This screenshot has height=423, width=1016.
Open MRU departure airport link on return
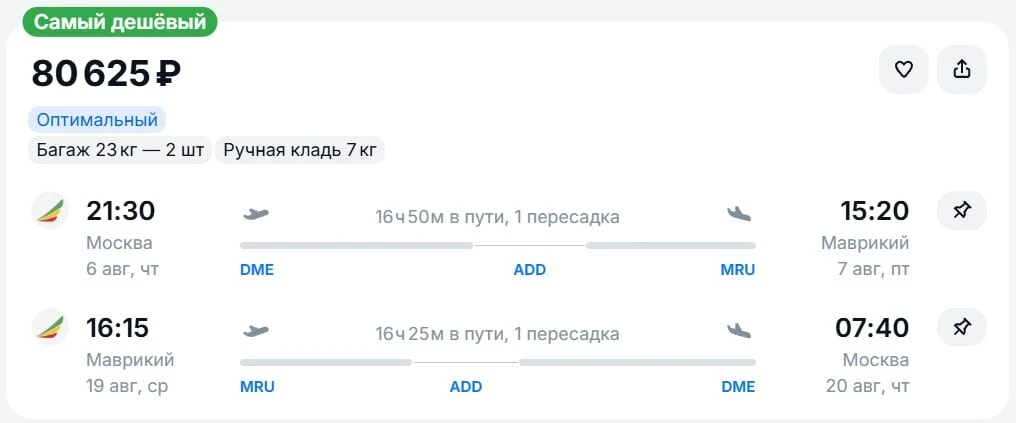[x=257, y=387]
